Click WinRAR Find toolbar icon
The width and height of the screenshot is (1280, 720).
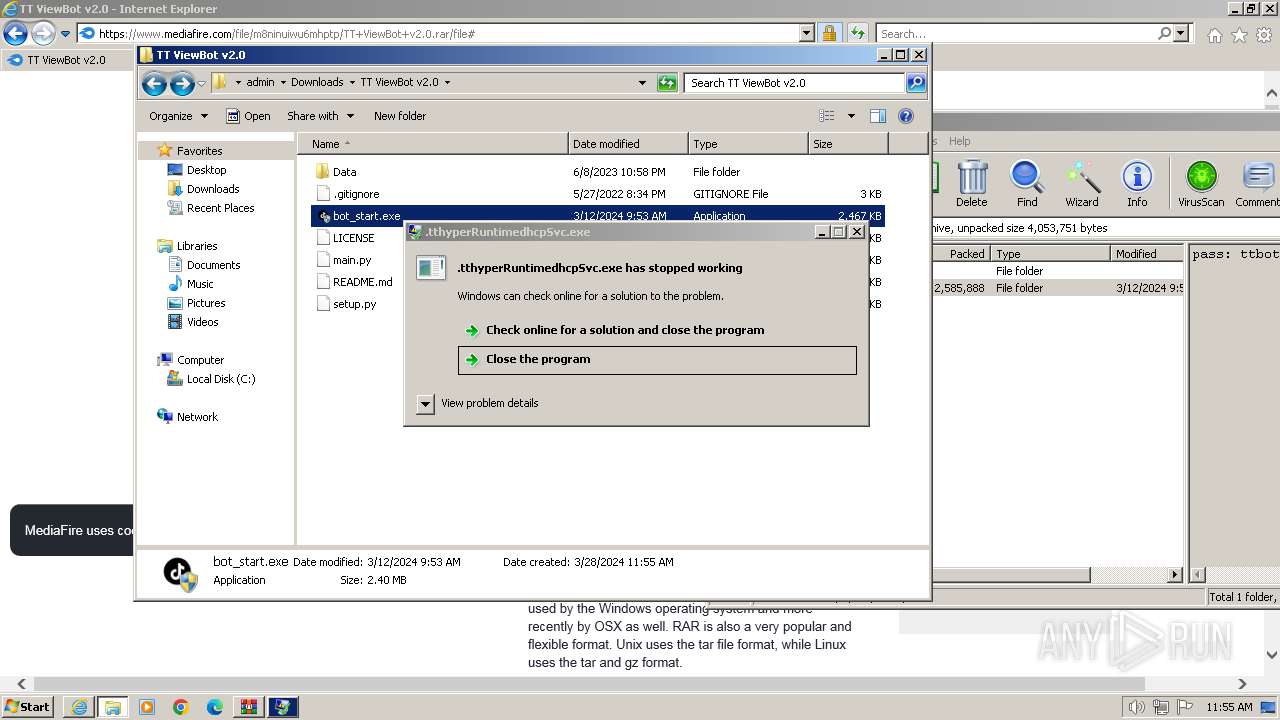(1027, 184)
